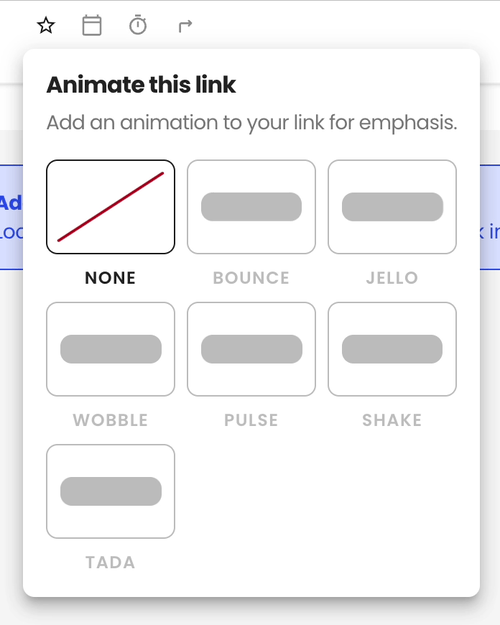
Task: Click the redirect arrow icon
Action: coord(185,26)
